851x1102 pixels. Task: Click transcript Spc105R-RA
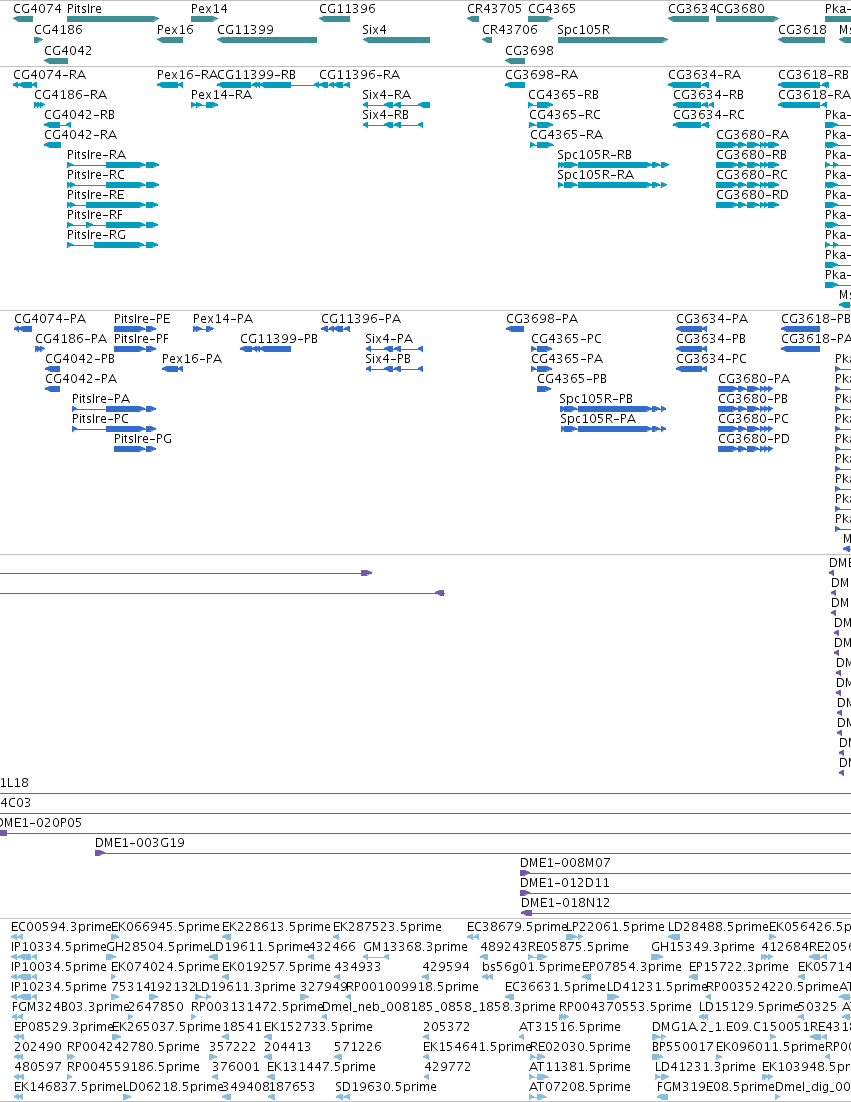click(x=595, y=174)
